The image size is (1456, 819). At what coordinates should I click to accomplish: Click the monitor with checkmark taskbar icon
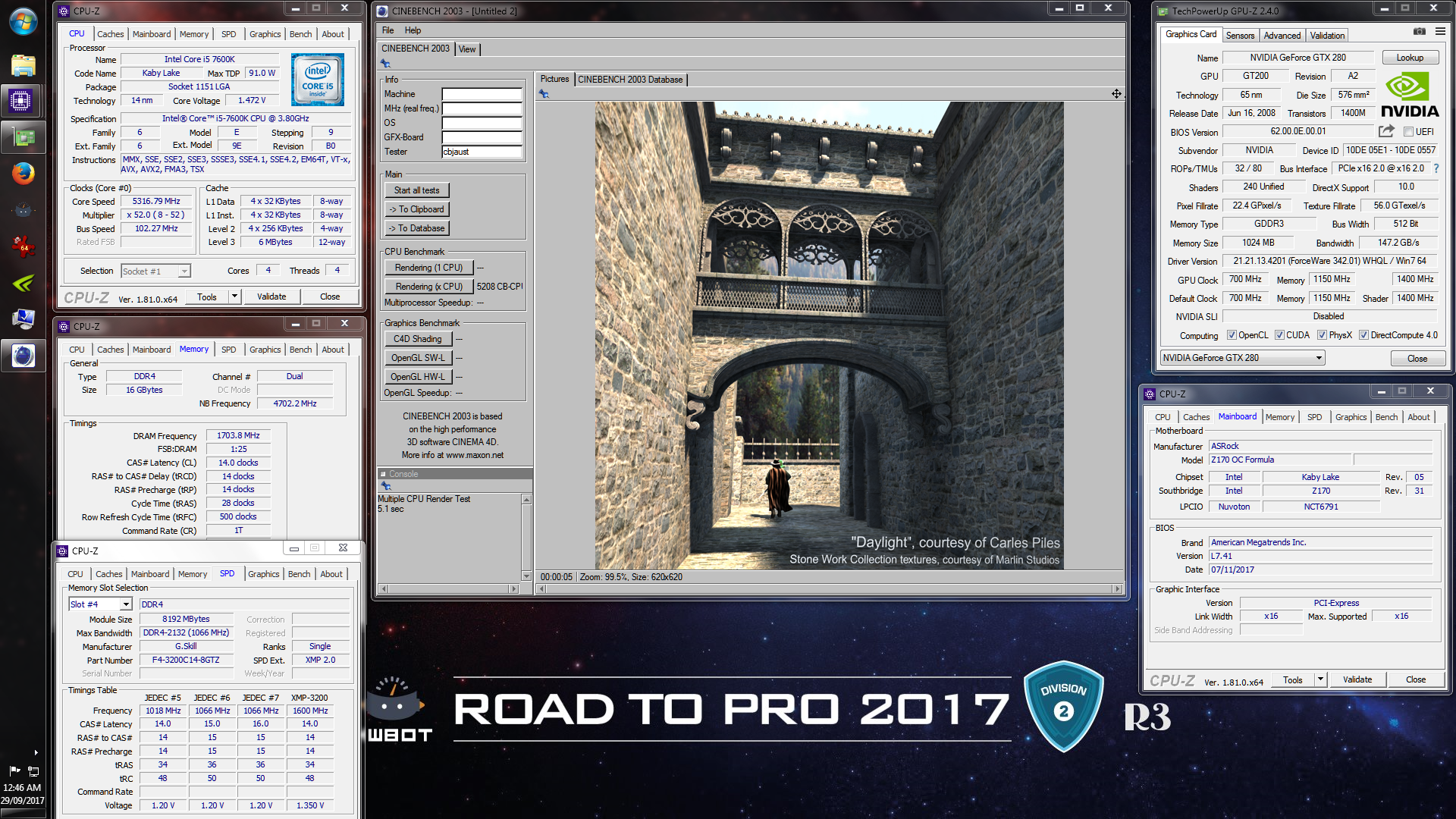(24, 319)
